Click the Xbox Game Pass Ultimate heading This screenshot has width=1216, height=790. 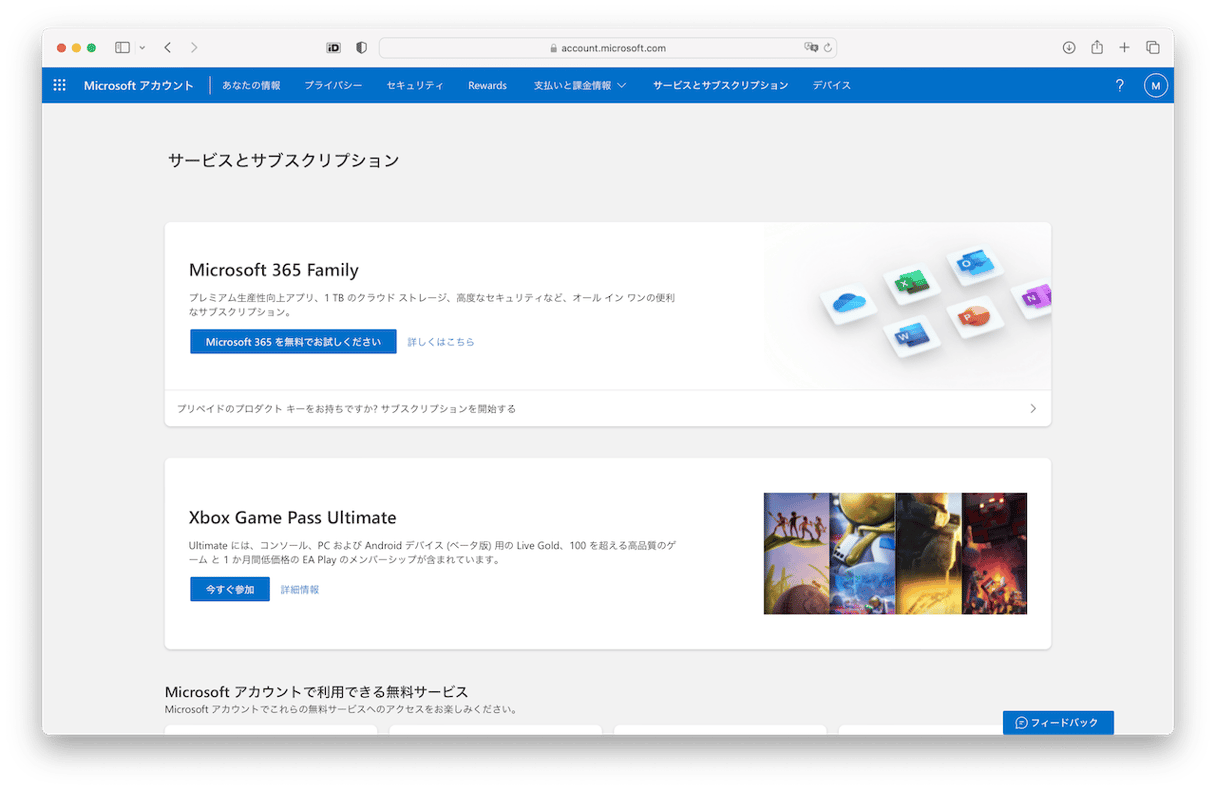[292, 518]
